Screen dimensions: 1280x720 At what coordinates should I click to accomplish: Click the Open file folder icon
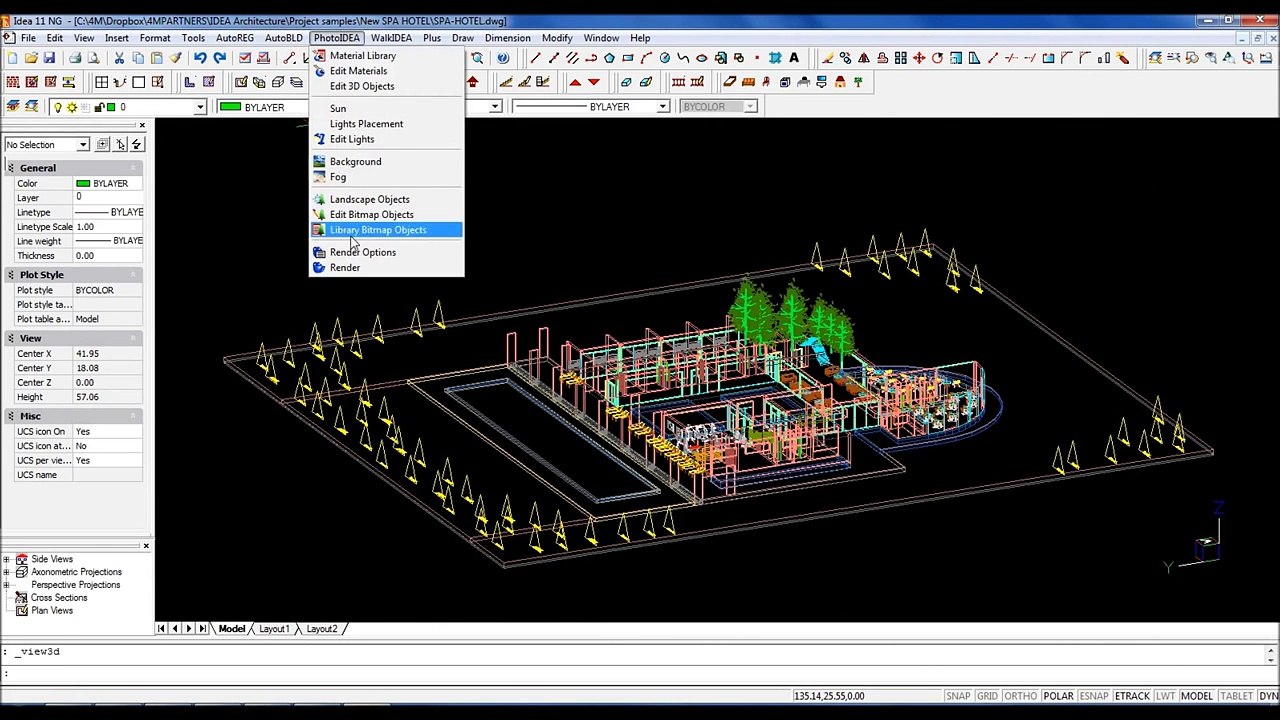(x=31, y=58)
